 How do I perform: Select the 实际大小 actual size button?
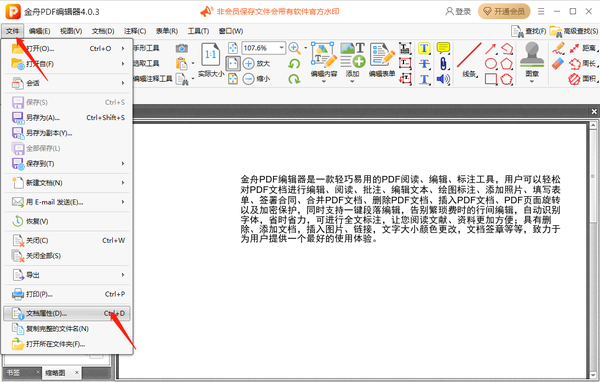coord(211,60)
